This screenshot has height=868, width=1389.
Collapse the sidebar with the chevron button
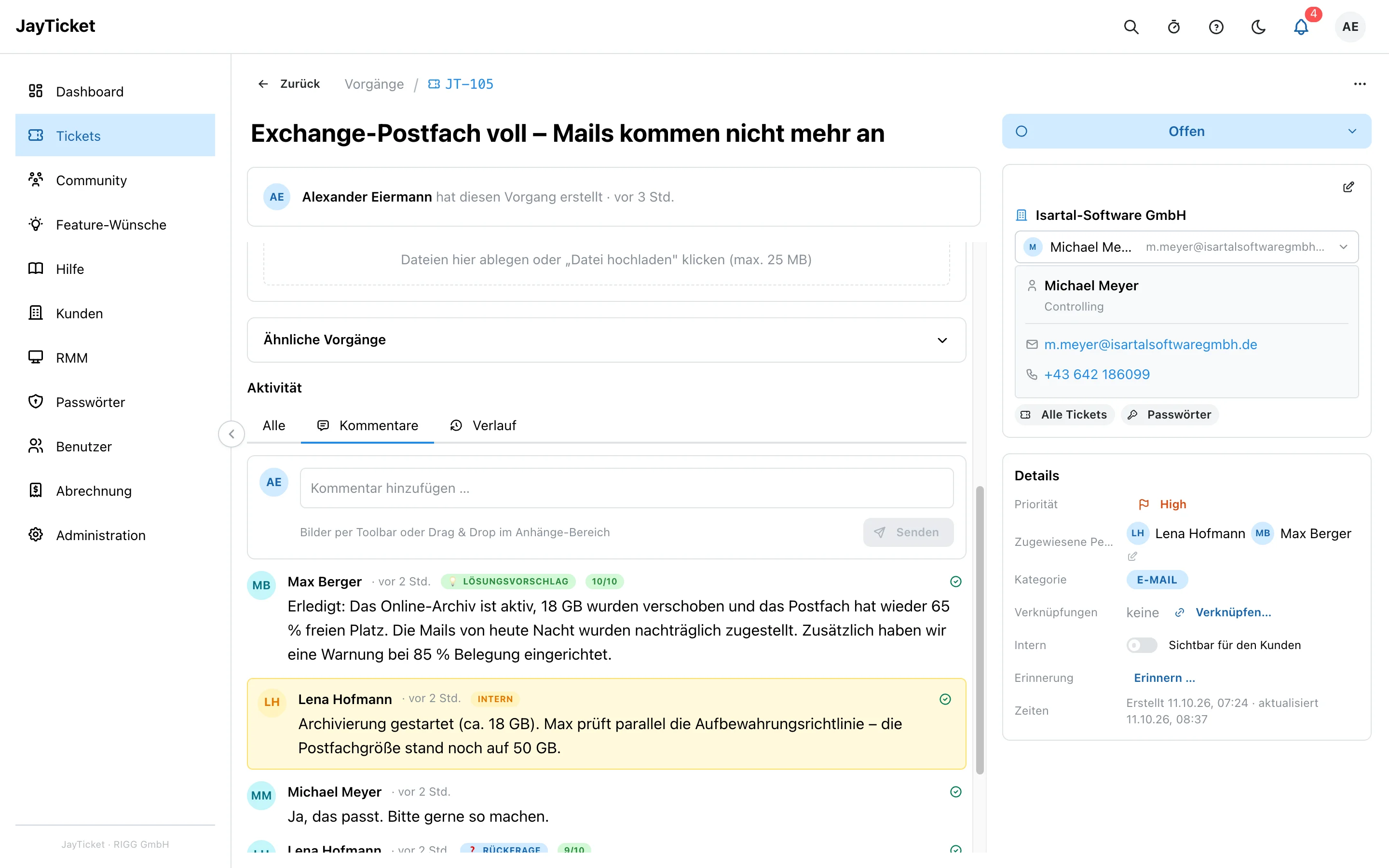(x=231, y=434)
